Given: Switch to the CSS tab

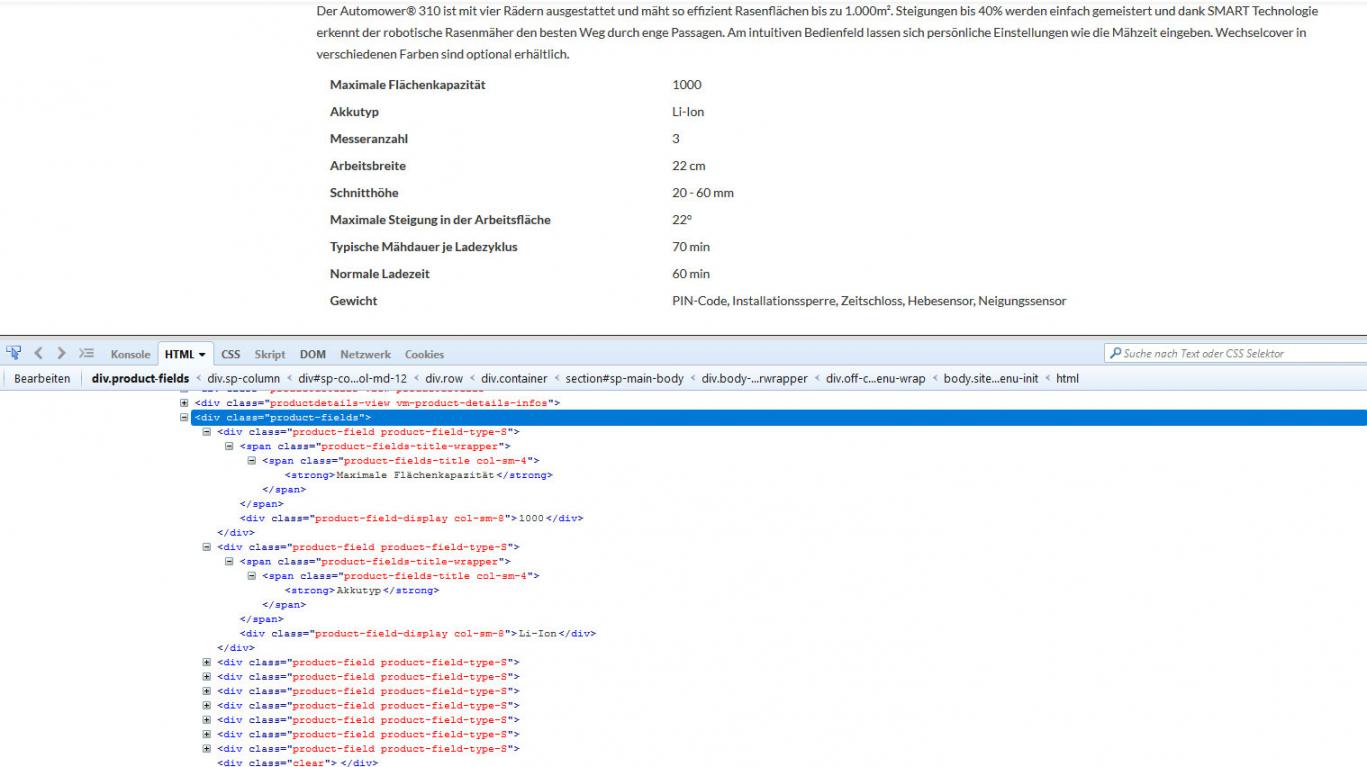Looking at the screenshot, I should (x=231, y=354).
